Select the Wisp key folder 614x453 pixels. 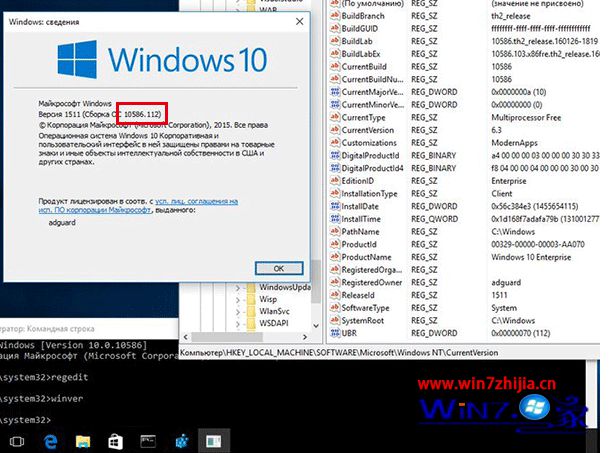click(x=251, y=300)
